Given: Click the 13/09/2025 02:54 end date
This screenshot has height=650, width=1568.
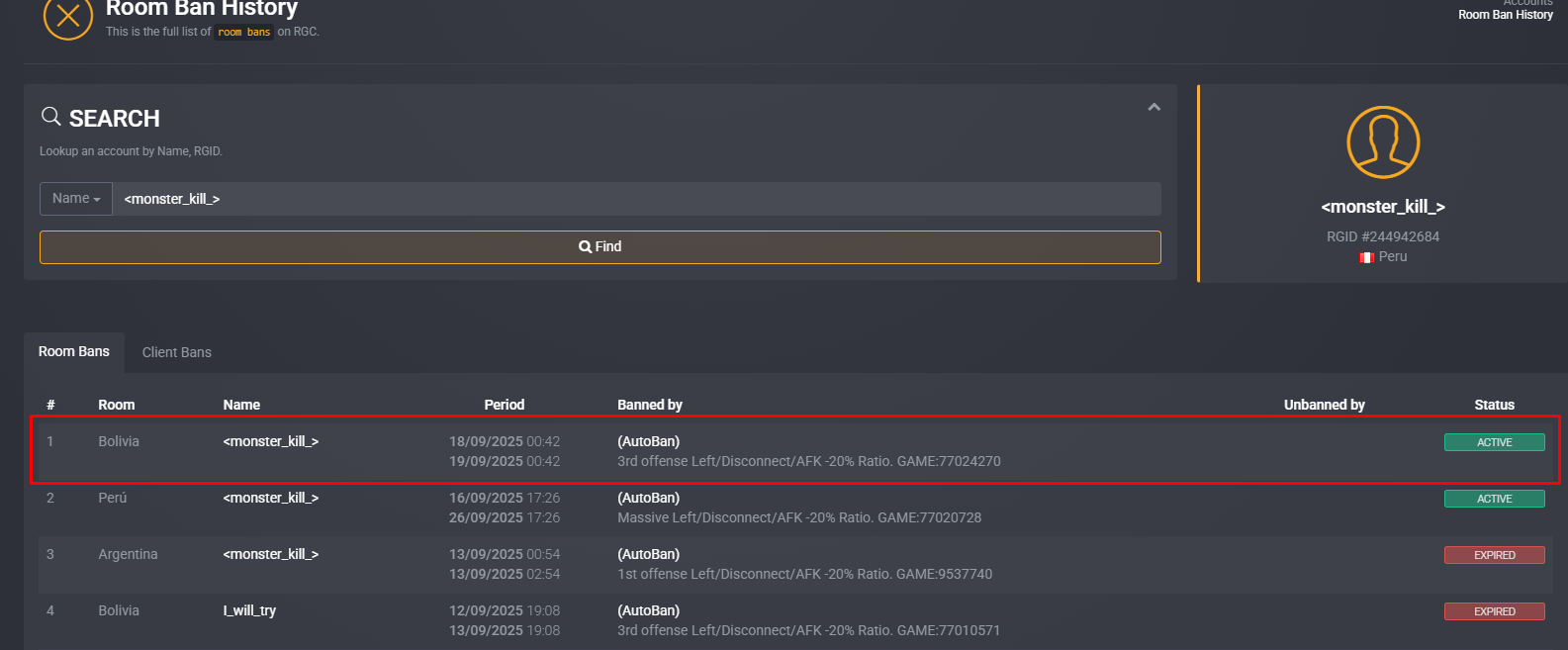Looking at the screenshot, I should click(x=505, y=574).
